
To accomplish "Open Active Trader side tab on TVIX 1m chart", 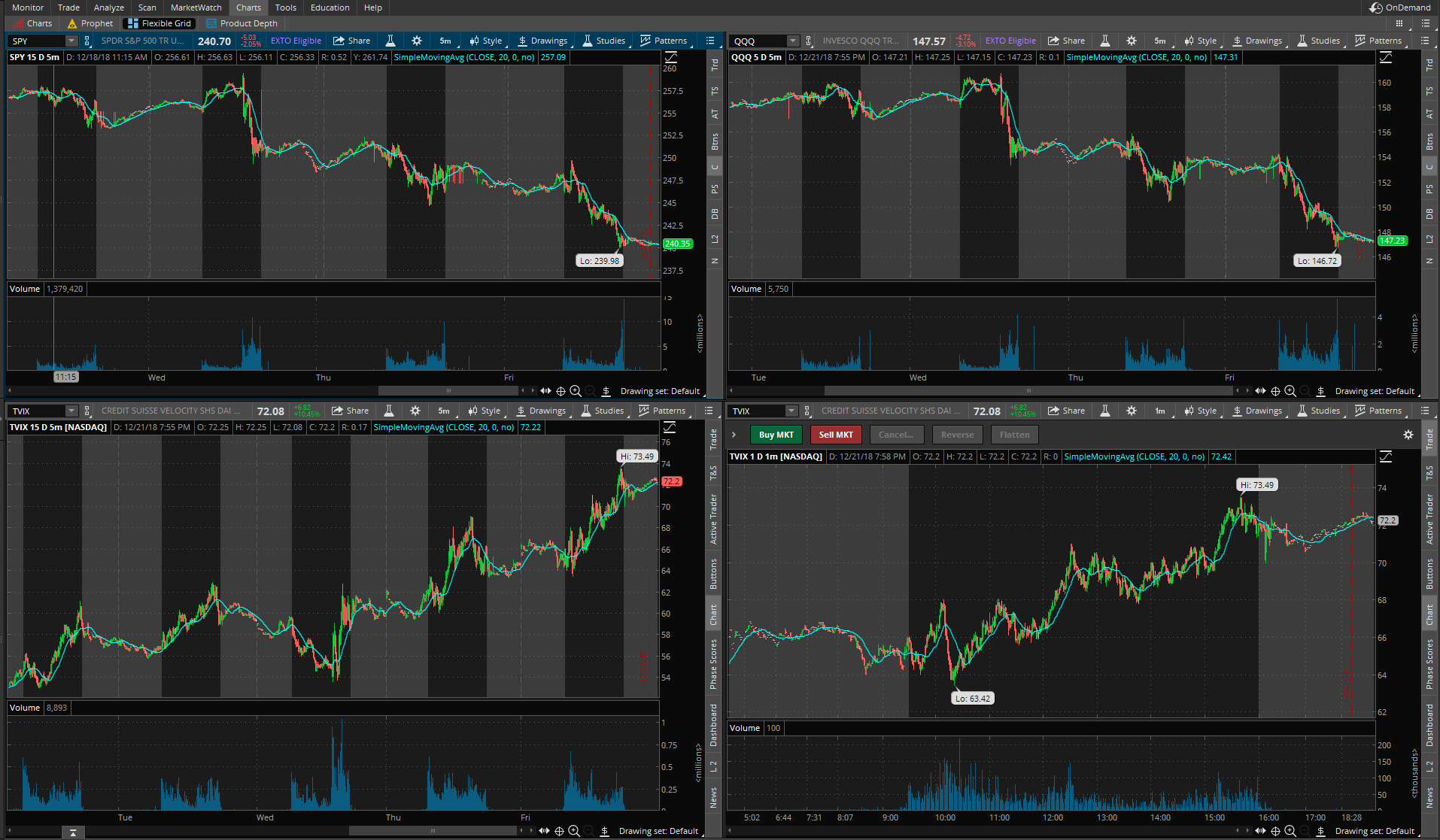I will pos(1429,519).
